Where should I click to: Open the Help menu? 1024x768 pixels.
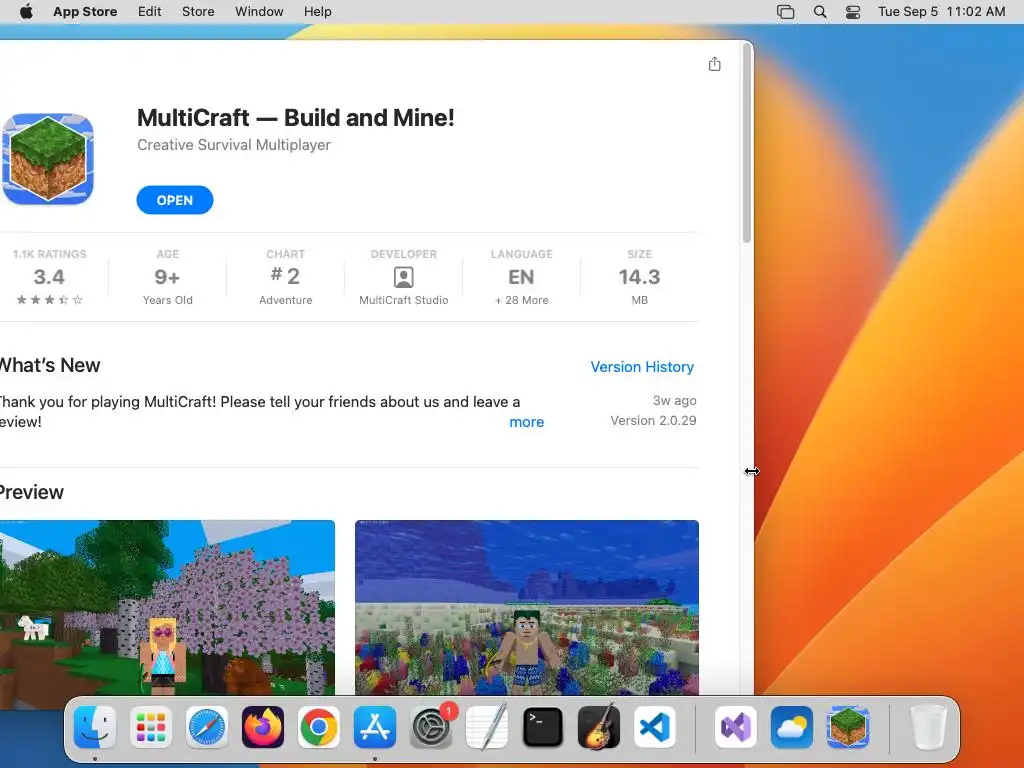click(x=317, y=12)
